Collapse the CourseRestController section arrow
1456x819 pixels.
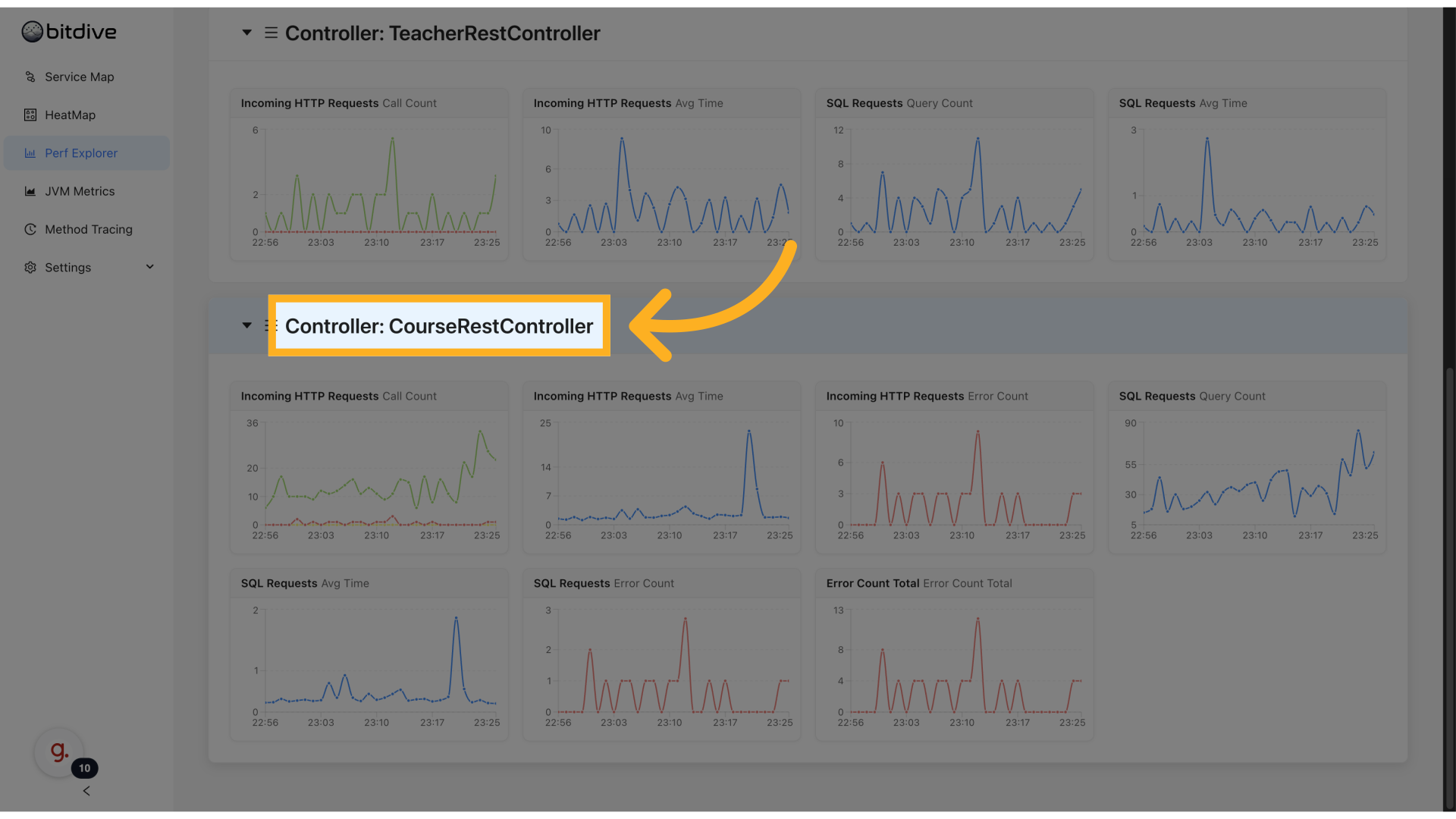click(x=246, y=325)
